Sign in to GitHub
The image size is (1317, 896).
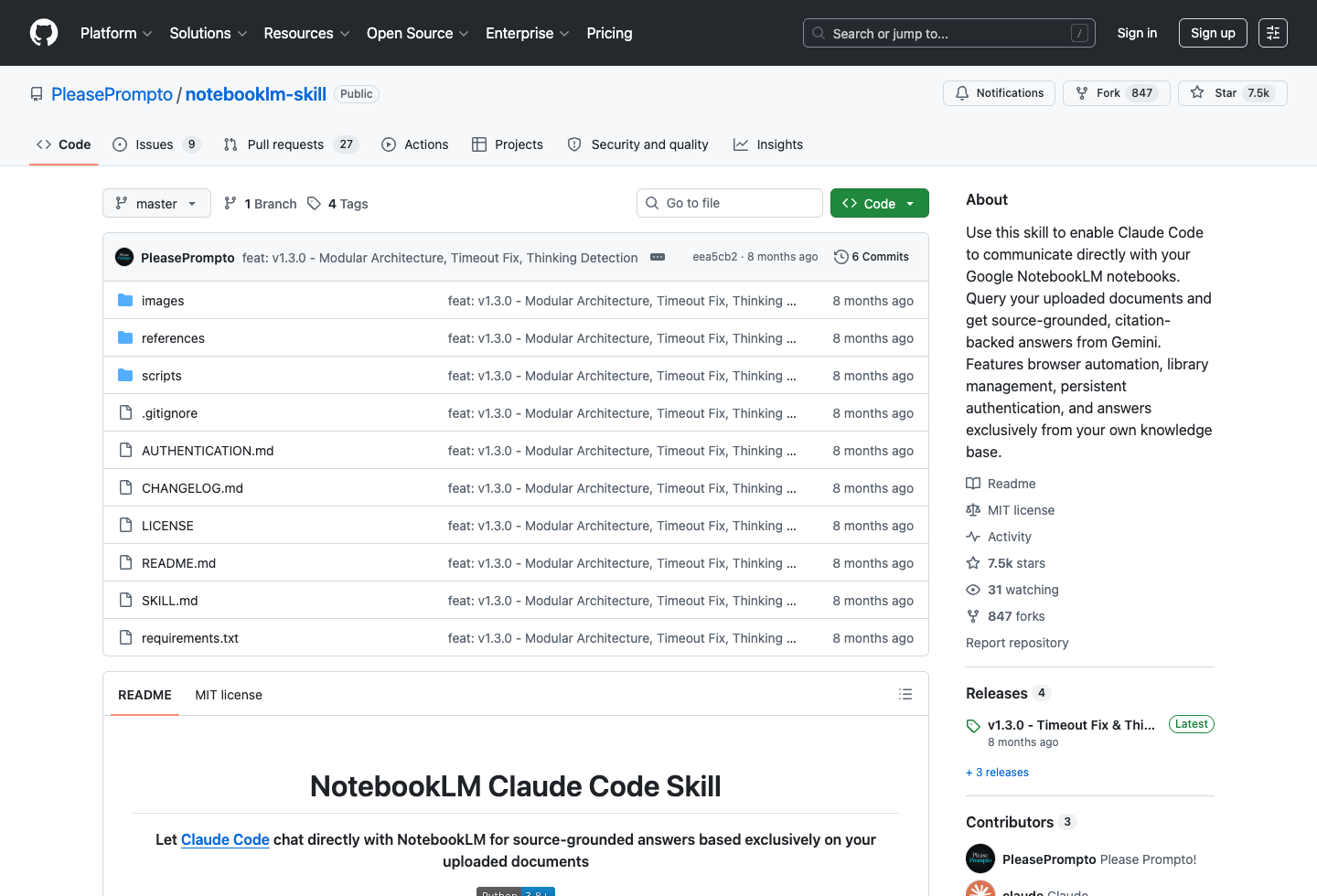tap(1137, 33)
